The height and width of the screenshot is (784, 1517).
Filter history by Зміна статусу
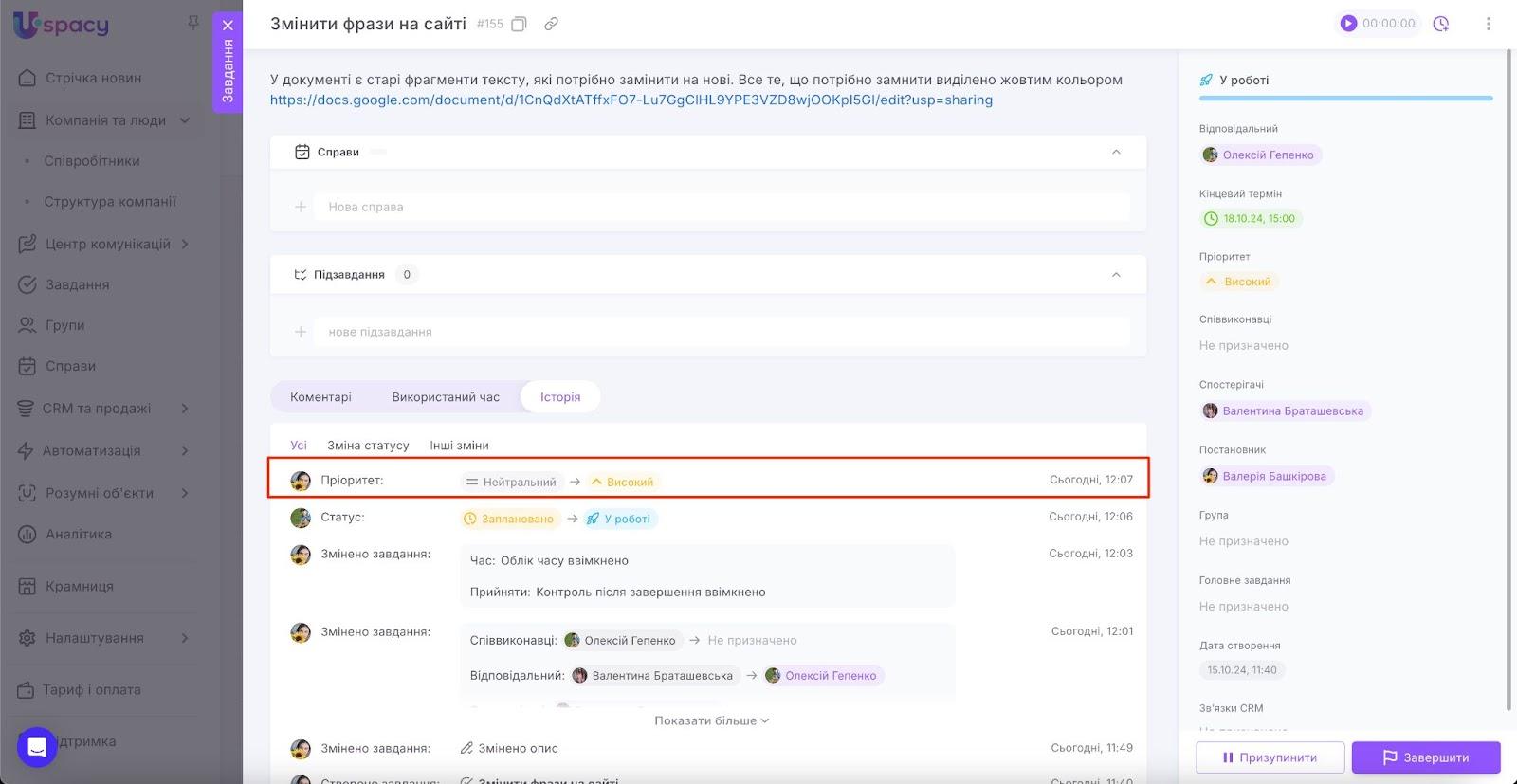point(368,446)
